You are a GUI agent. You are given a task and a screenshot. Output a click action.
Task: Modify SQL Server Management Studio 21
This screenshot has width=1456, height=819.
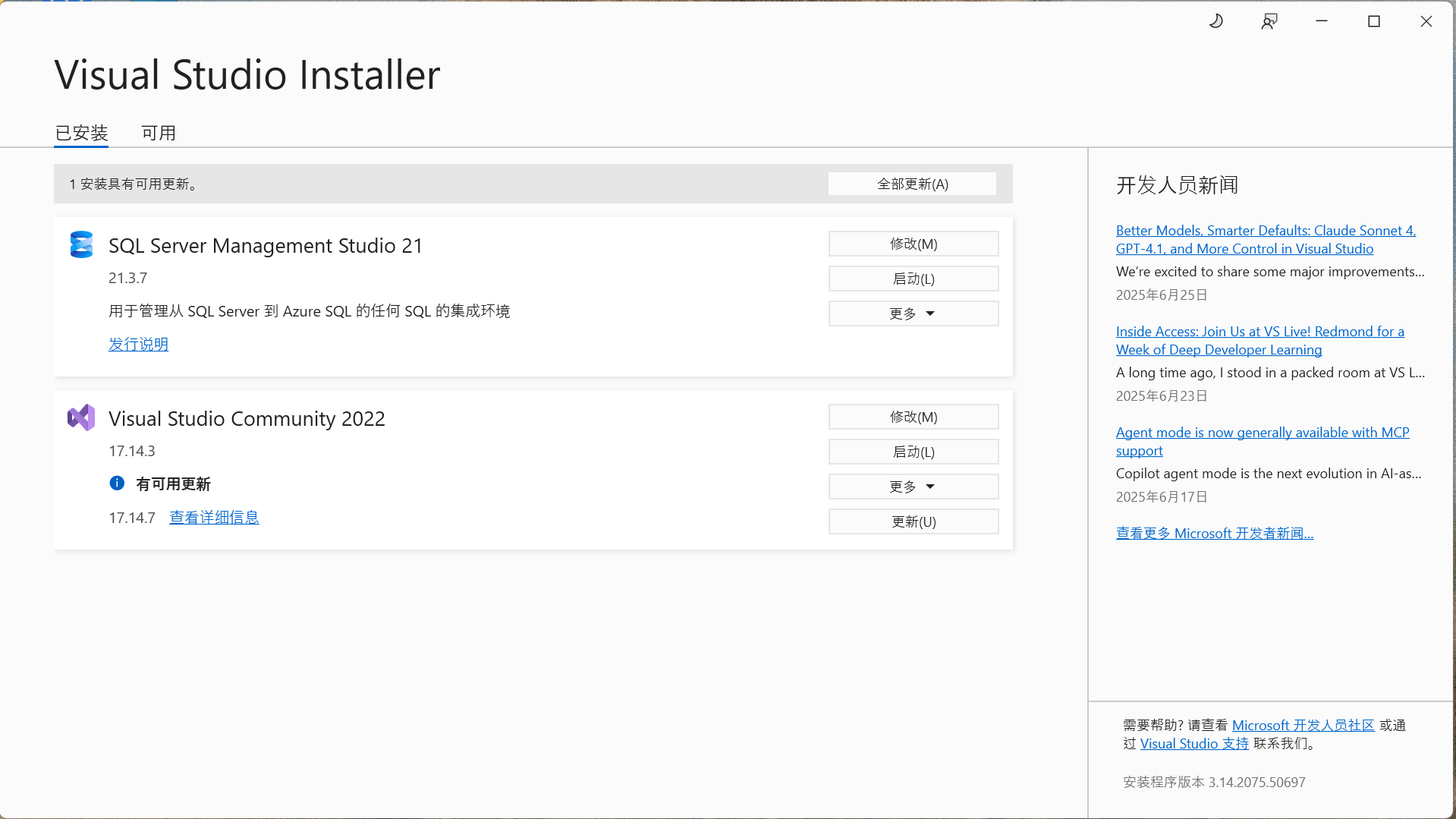tap(914, 244)
